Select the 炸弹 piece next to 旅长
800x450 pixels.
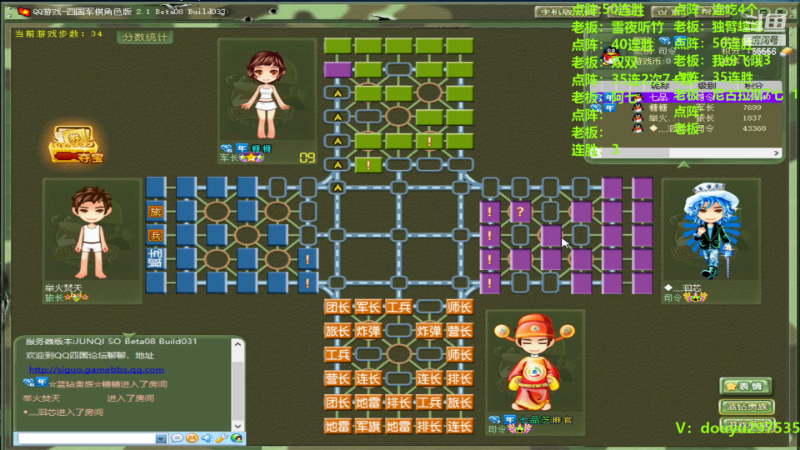click(368, 331)
